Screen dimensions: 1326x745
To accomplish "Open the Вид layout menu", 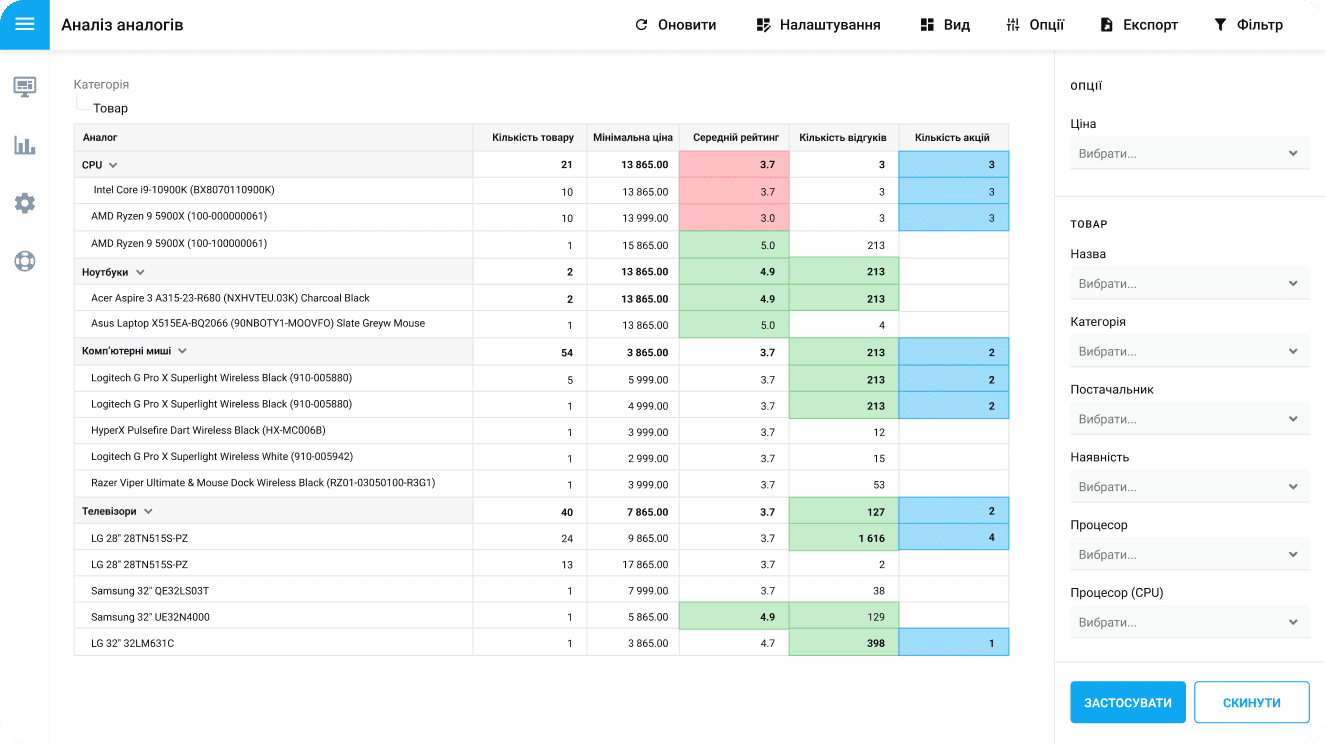I will coord(944,25).
